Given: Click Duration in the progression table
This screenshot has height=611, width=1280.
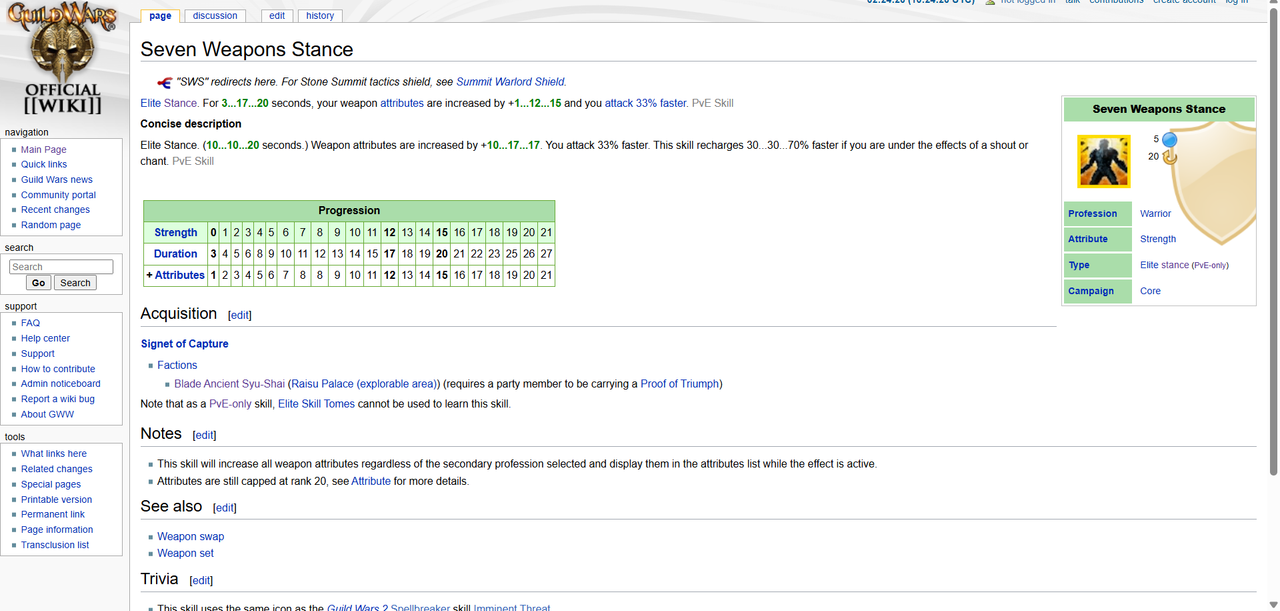Looking at the screenshot, I should coord(176,254).
